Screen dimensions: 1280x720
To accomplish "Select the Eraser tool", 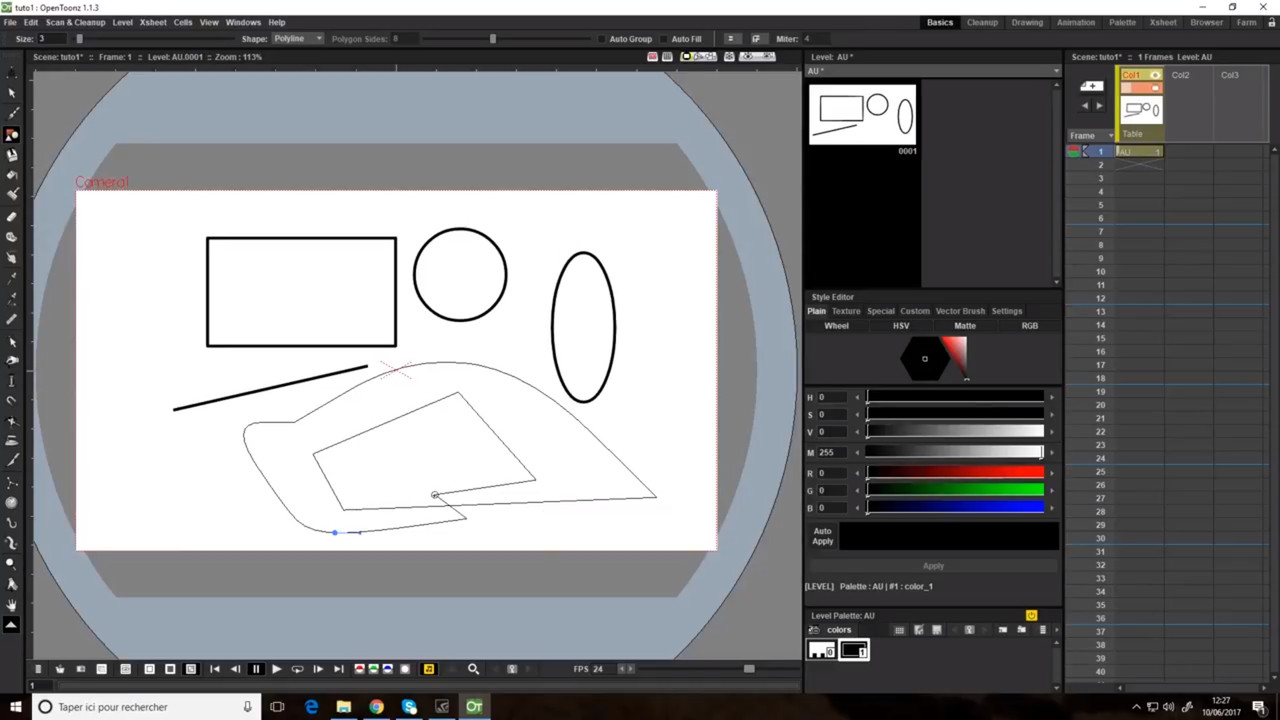I will pos(12,217).
